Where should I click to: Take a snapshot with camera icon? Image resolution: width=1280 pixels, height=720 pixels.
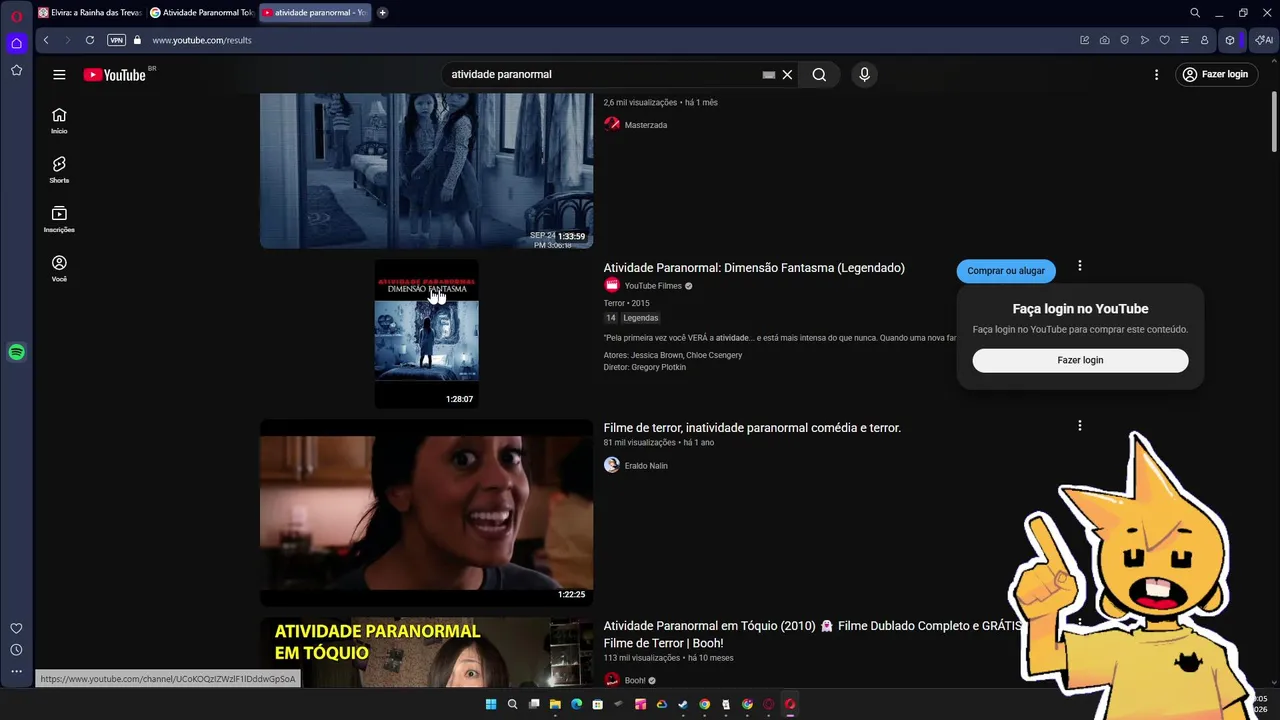pyautogui.click(x=1104, y=40)
